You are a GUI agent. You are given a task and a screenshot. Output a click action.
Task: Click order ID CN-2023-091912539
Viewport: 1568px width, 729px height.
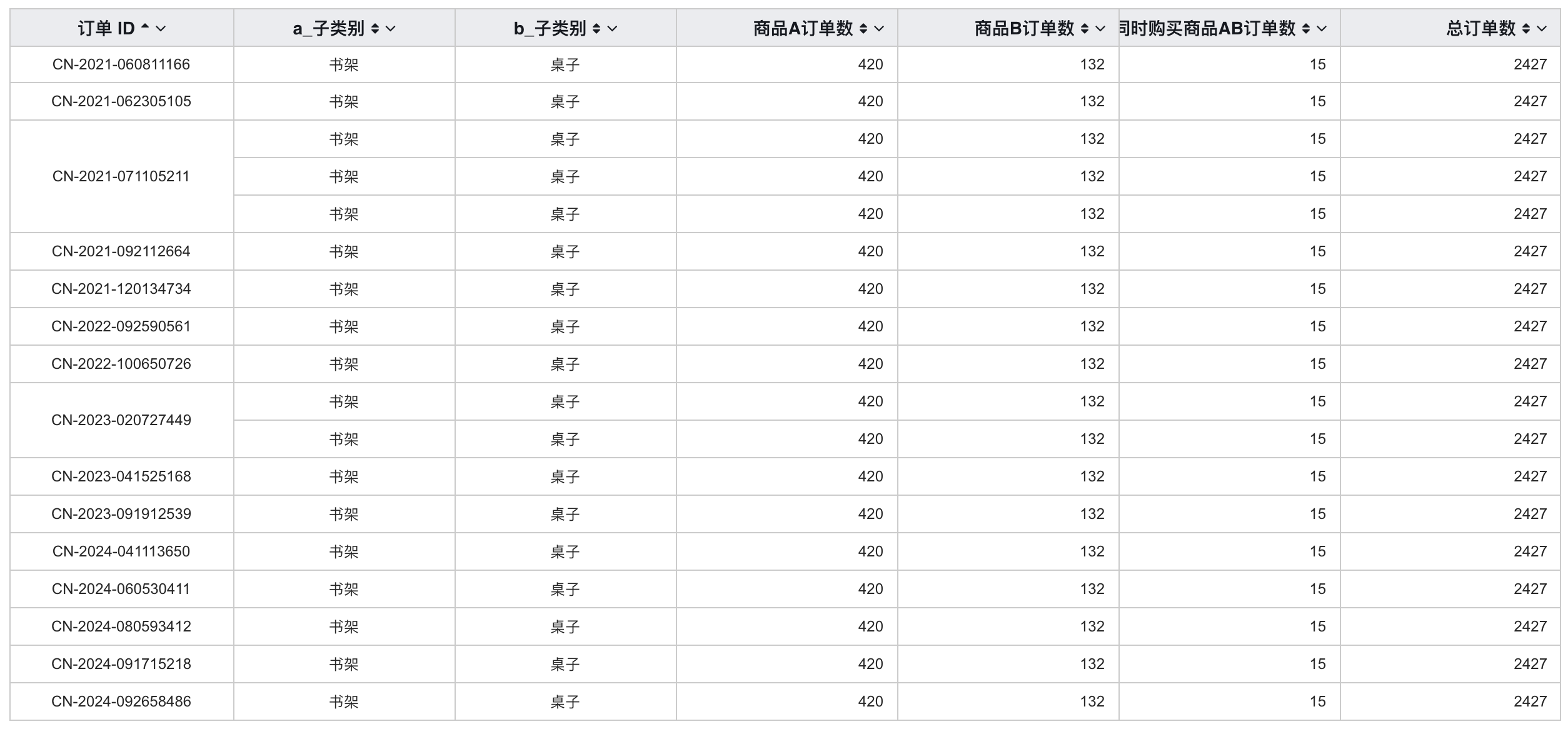click(121, 514)
